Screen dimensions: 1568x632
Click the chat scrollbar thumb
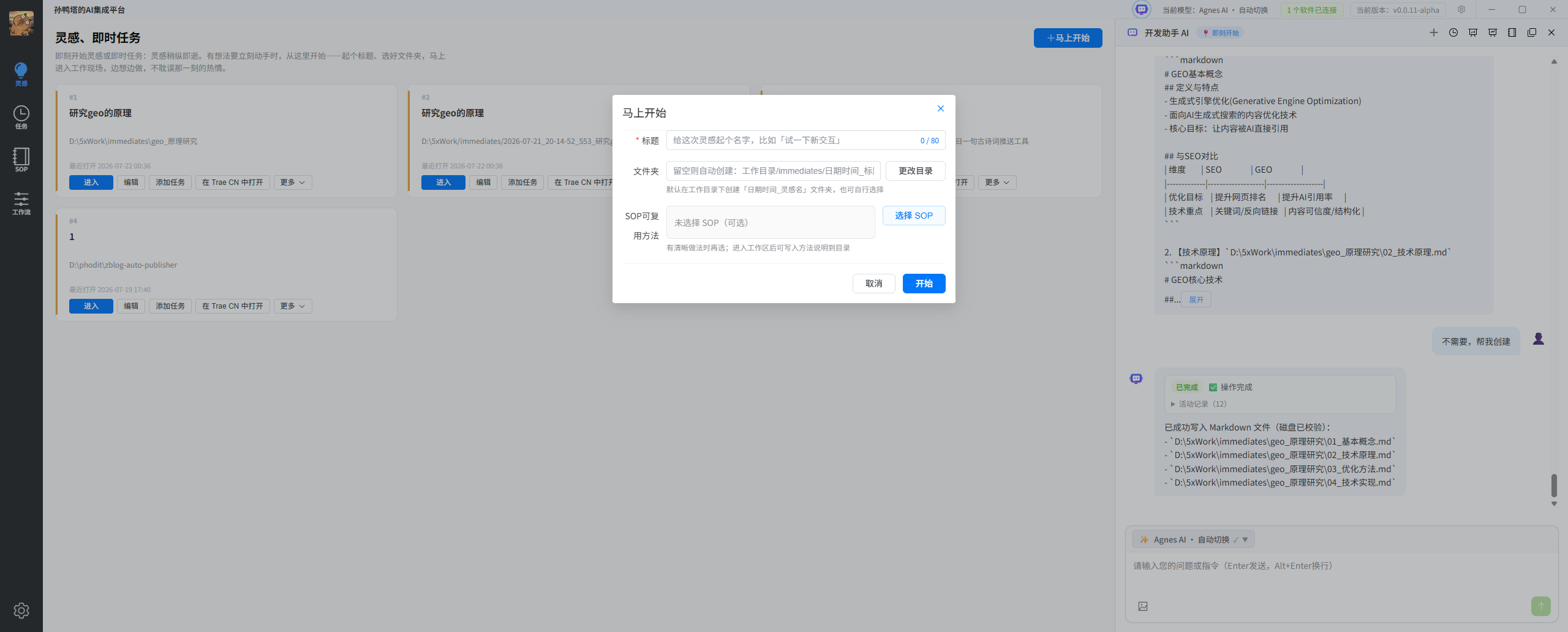click(x=1554, y=486)
